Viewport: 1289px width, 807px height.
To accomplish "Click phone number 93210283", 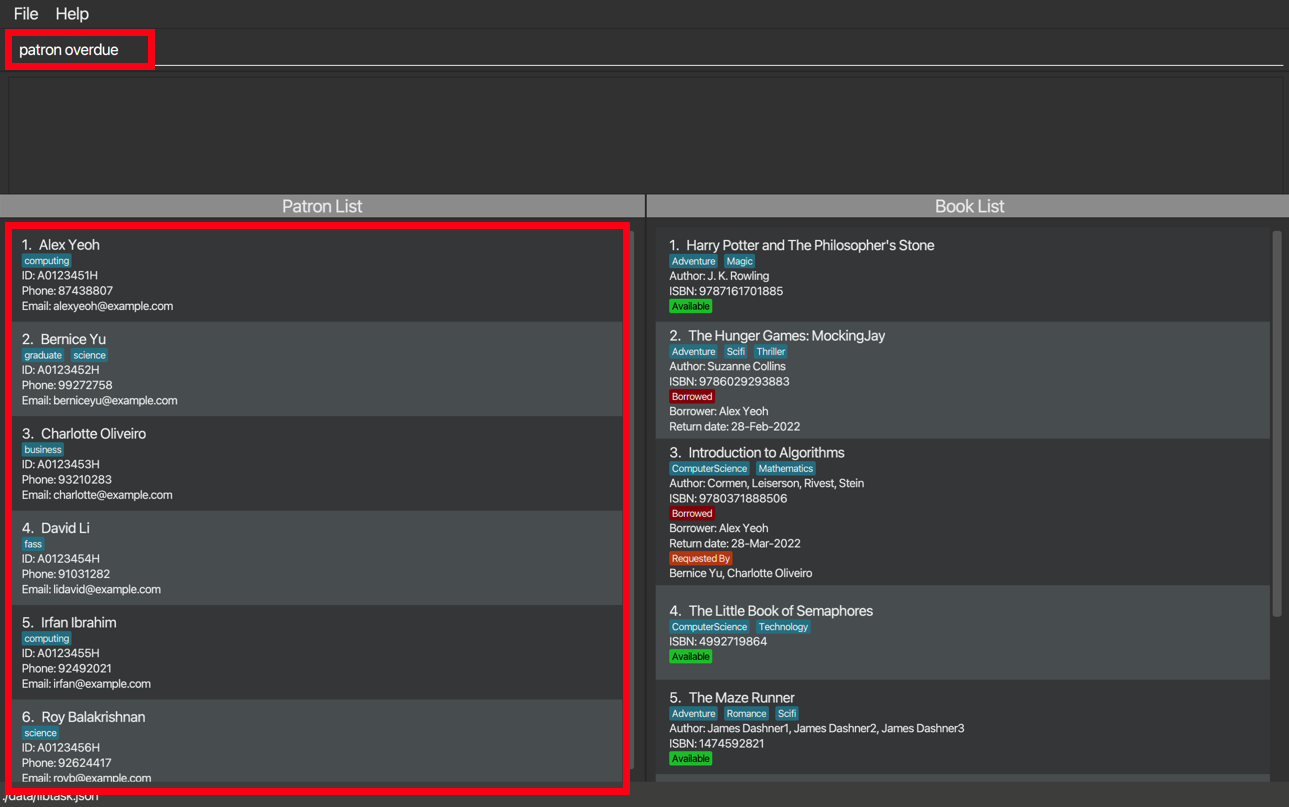I will 67,480.
